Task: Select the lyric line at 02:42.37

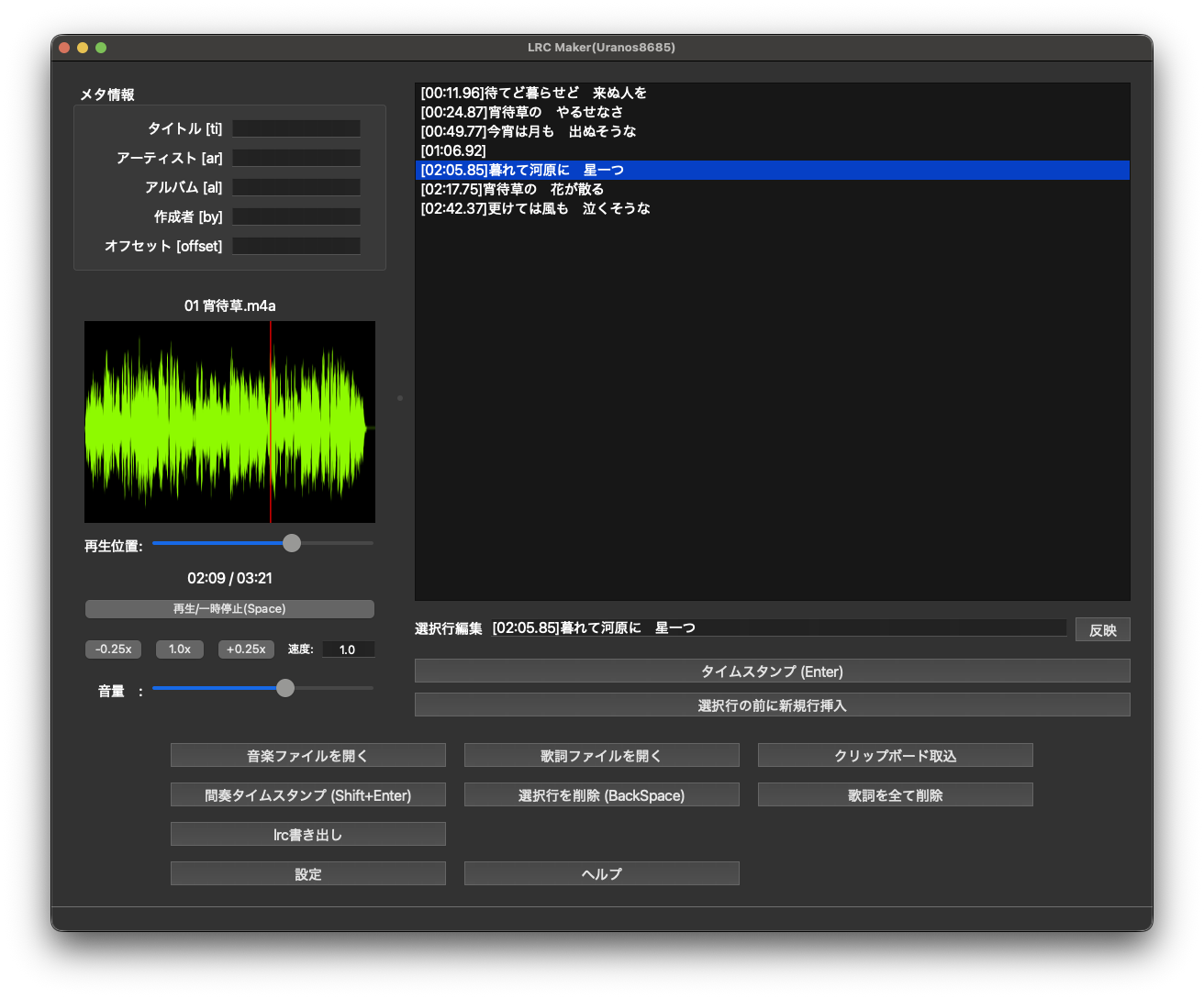Action: 535,208
